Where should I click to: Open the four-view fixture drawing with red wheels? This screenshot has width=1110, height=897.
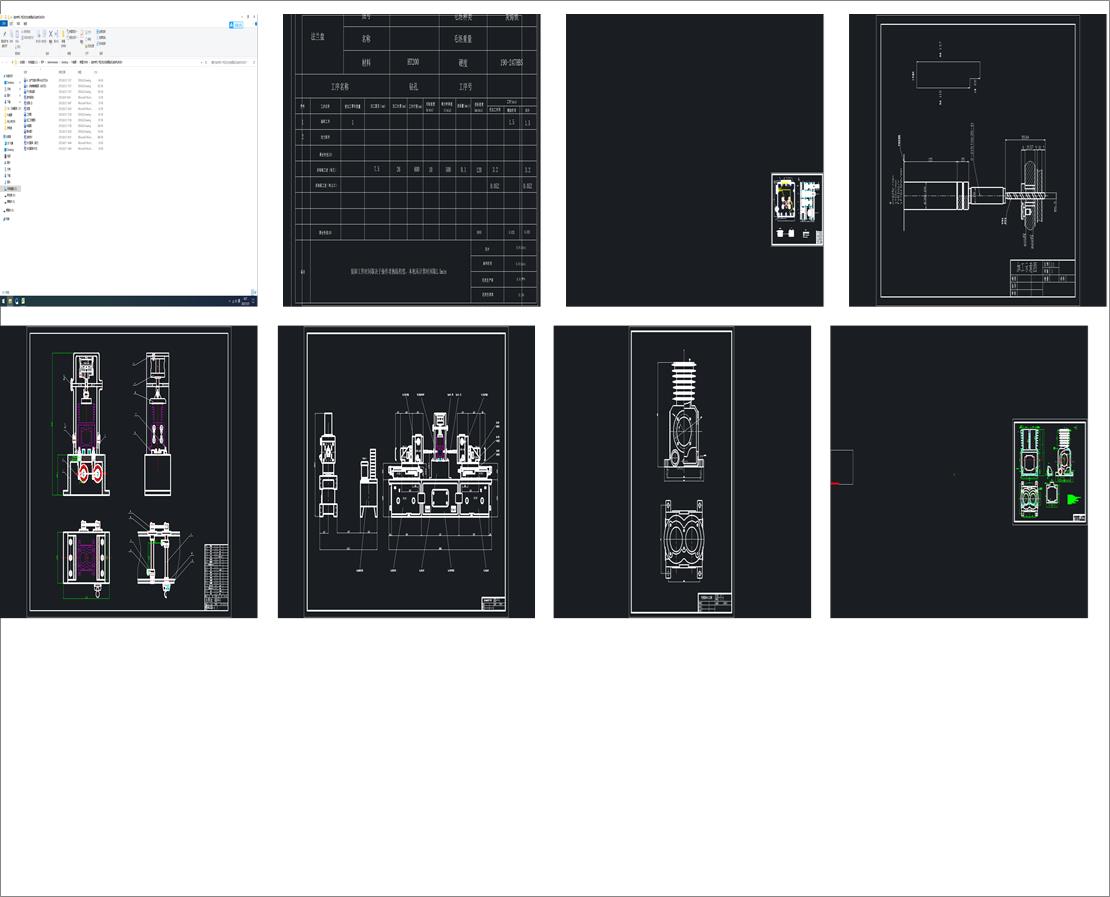click(128, 472)
